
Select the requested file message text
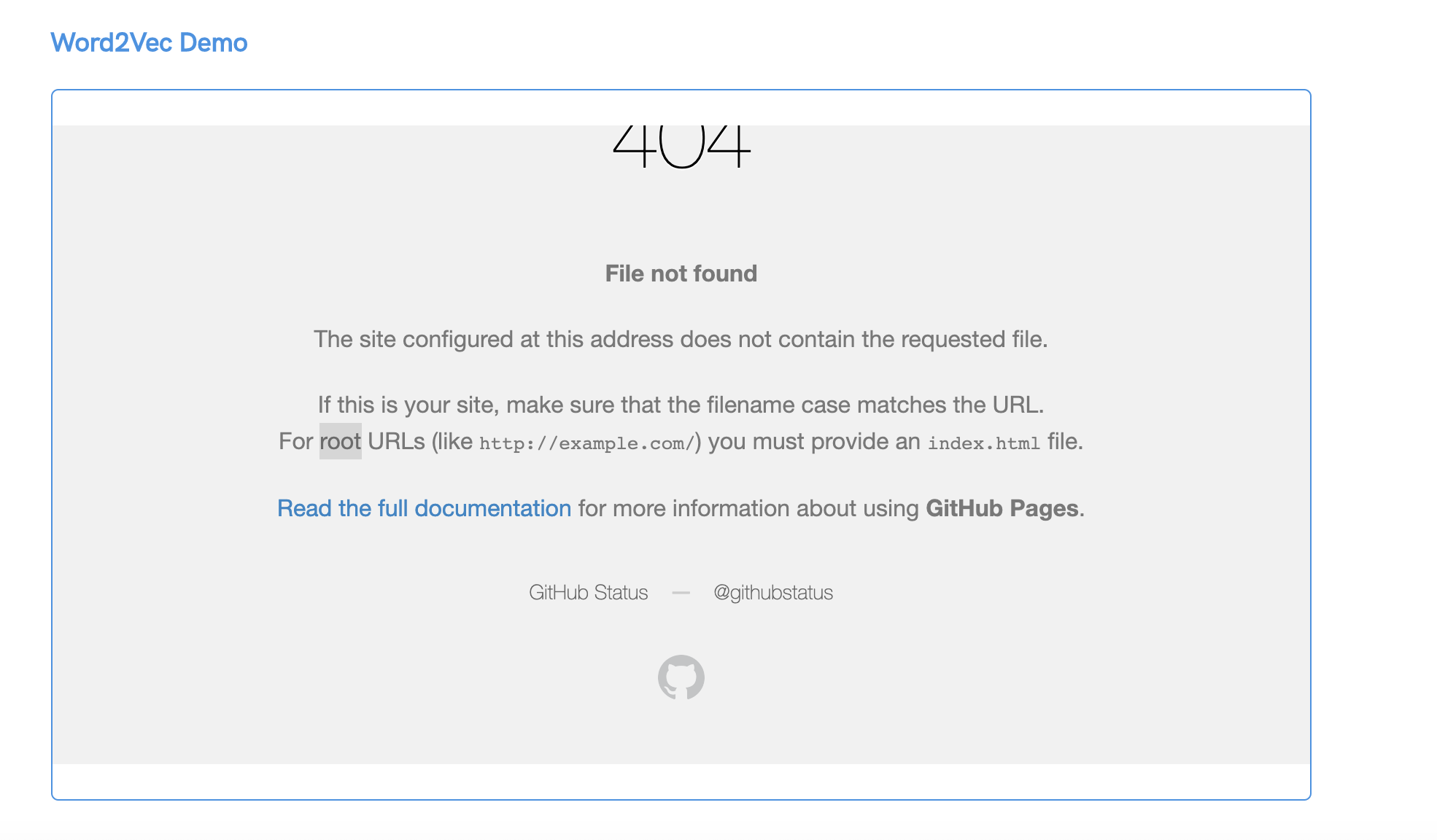[x=680, y=338]
